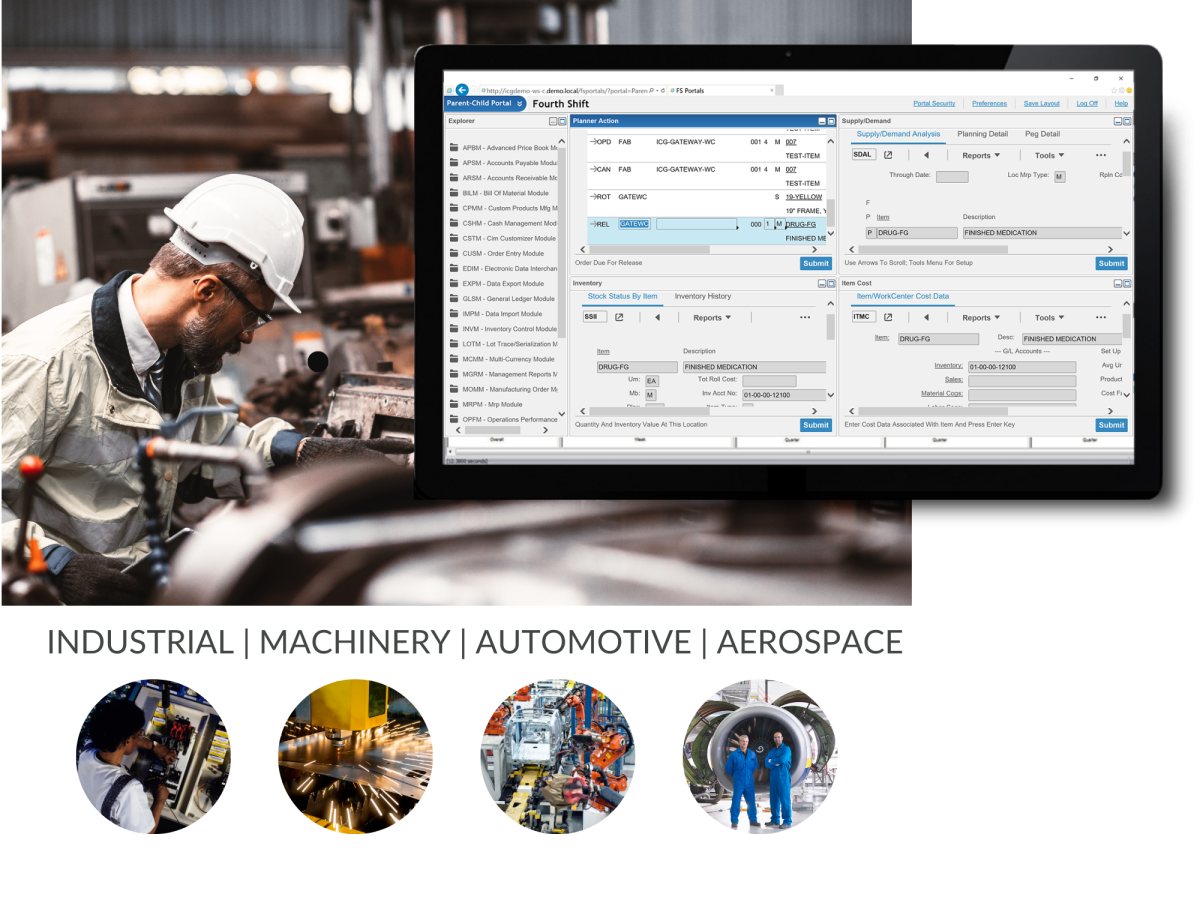The width and height of the screenshot is (1200, 900).
Task: Minimize the Item Cost panel
Action: pyautogui.click(x=1119, y=283)
